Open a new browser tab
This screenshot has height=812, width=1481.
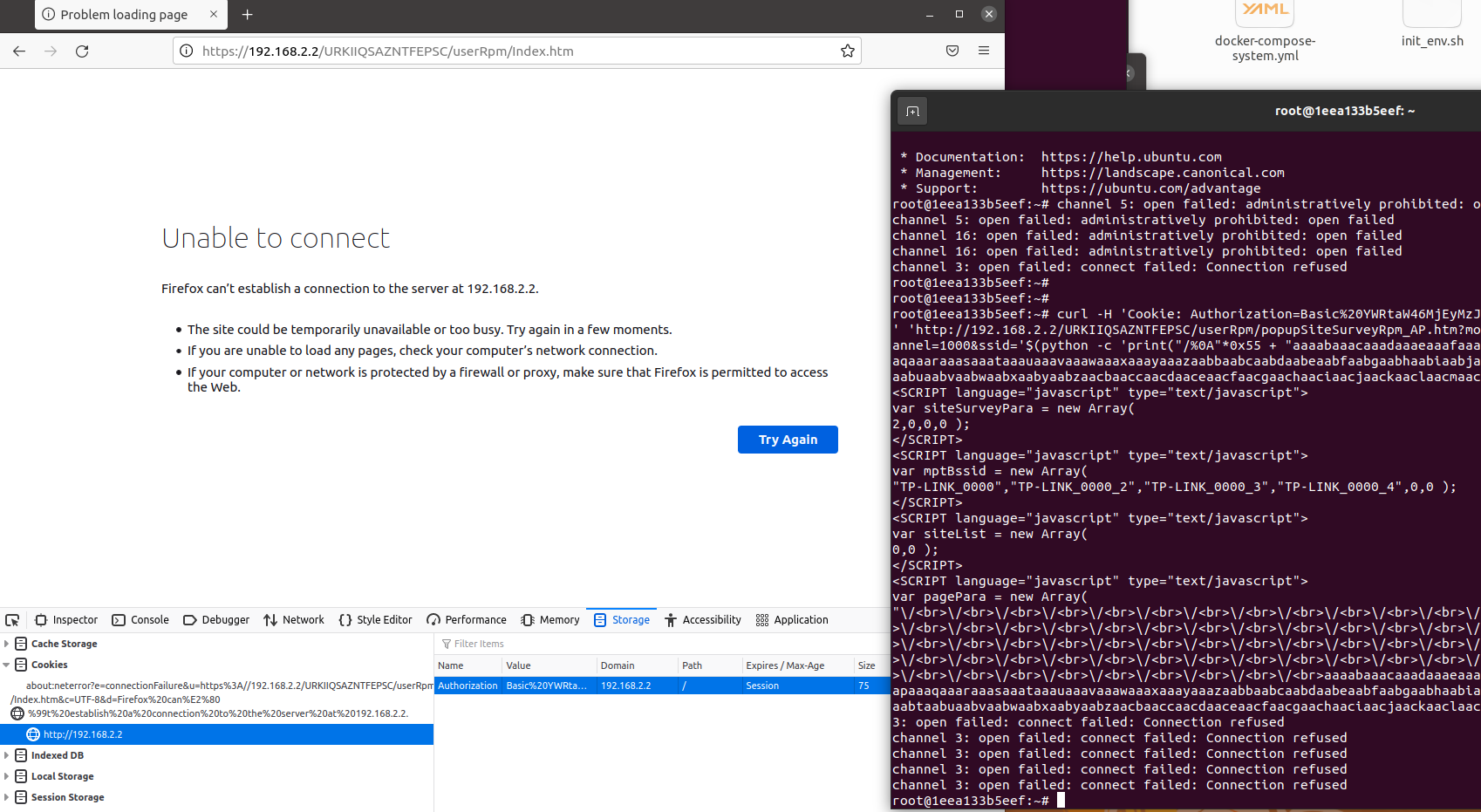click(x=247, y=14)
